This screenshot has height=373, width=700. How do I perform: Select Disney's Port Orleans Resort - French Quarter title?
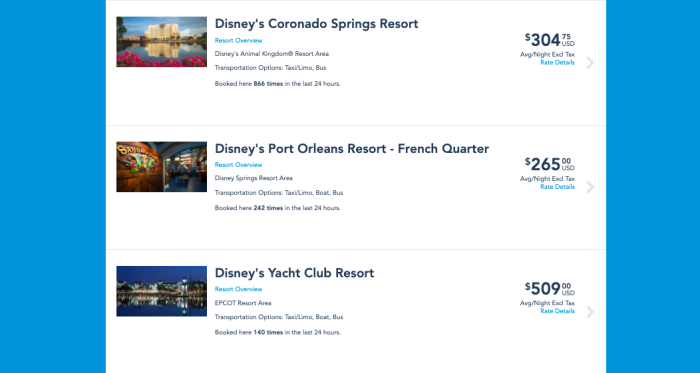coord(352,149)
